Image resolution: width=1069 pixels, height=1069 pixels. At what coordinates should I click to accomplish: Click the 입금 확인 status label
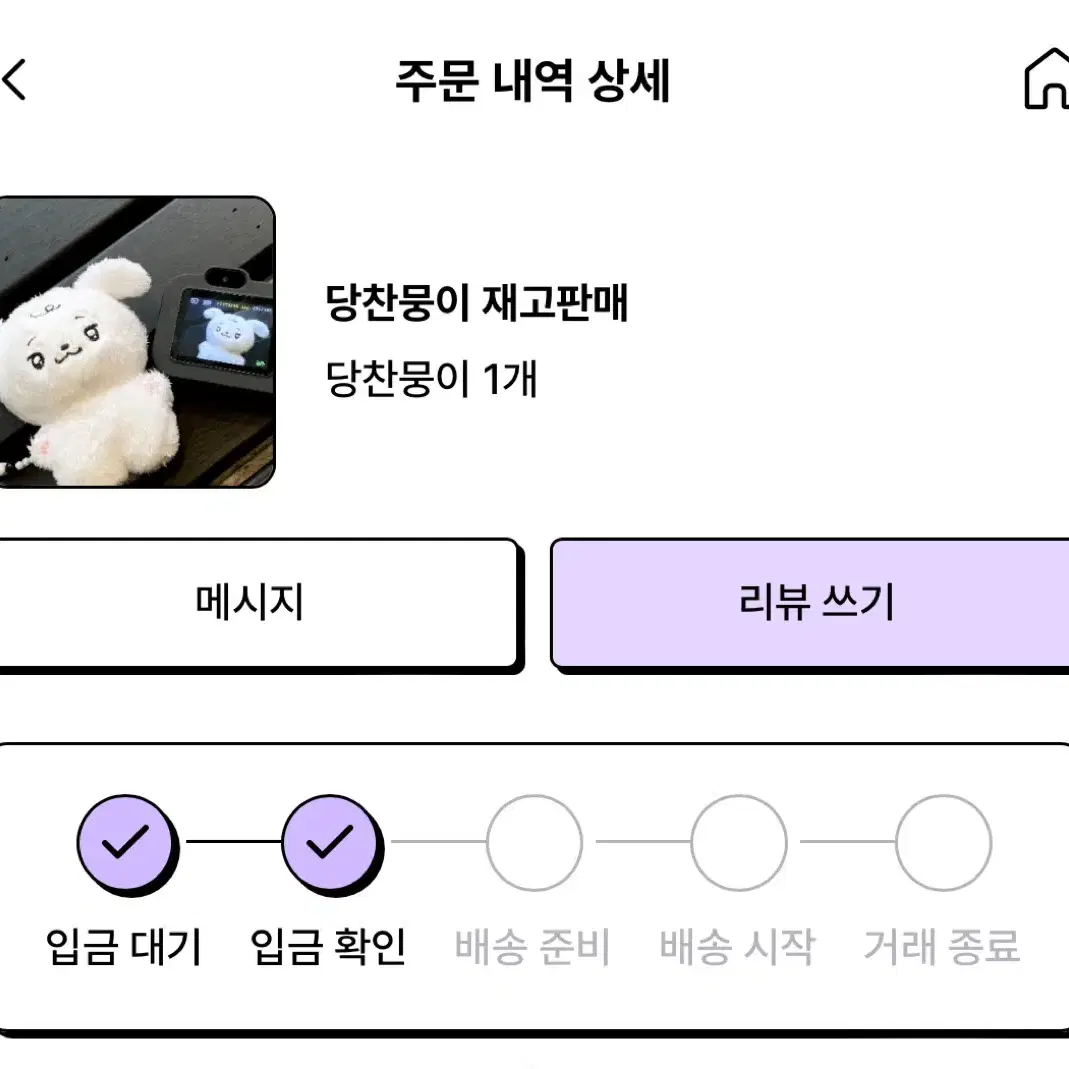329,947
